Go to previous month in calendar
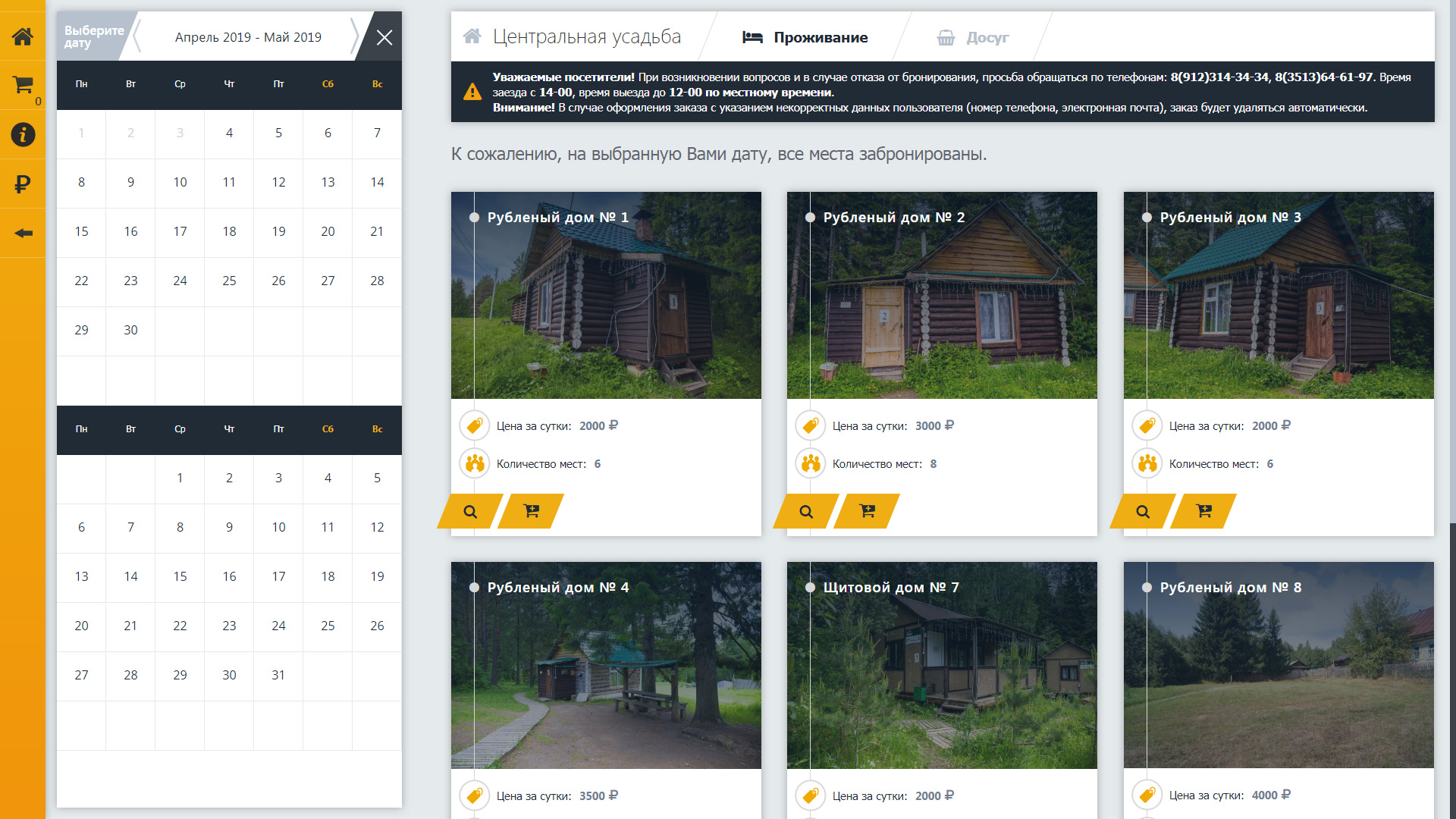Image resolution: width=1456 pixels, height=819 pixels. pos(137,36)
